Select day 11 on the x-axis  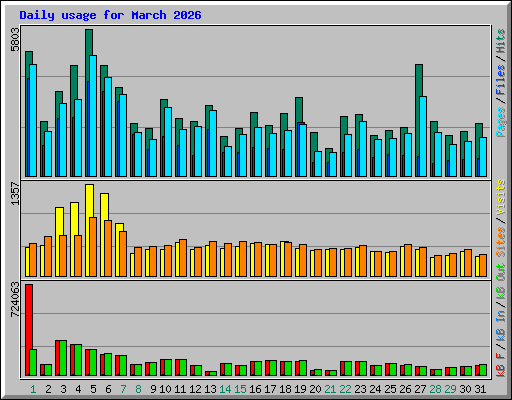point(180,389)
